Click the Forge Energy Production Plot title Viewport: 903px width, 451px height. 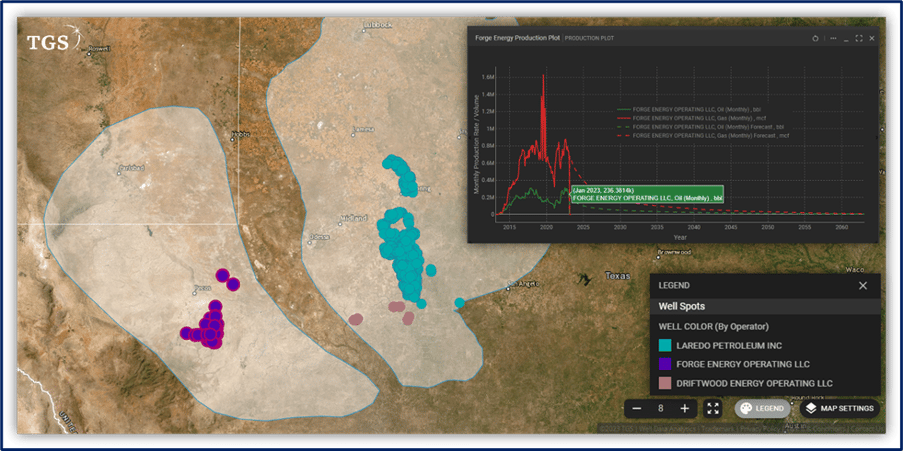point(518,39)
